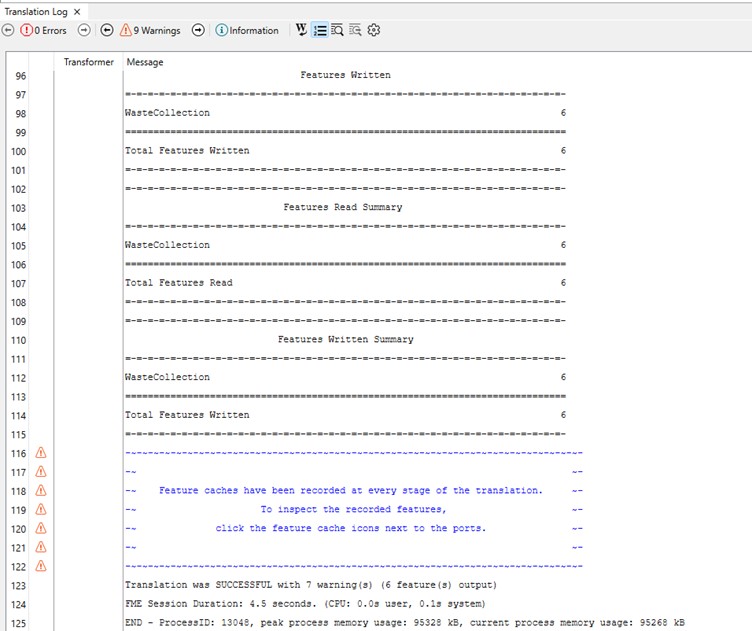Select log line number 100
Viewport: 752px width, 631px height.
19,151
